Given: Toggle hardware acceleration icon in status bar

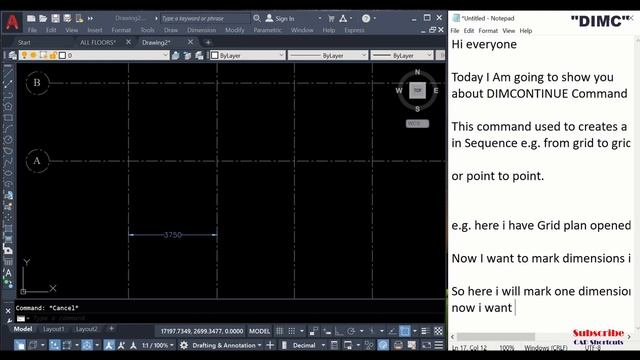Looking at the screenshot, I should pos(383,345).
